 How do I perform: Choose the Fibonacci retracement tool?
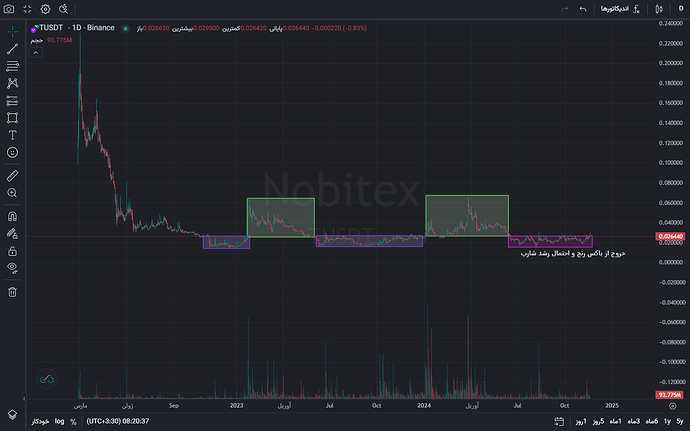12,66
